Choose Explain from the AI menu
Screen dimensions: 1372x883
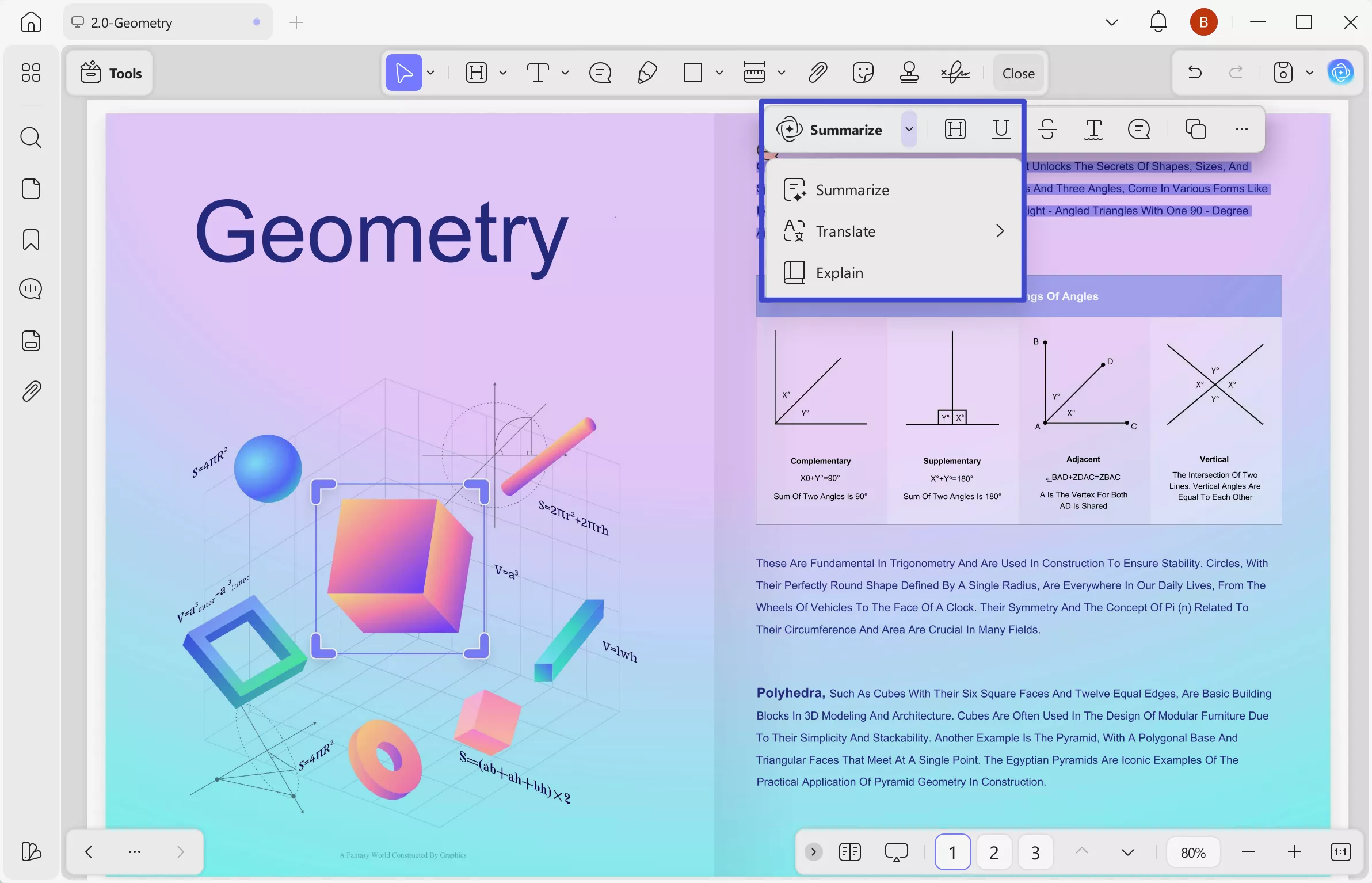point(840,272)
